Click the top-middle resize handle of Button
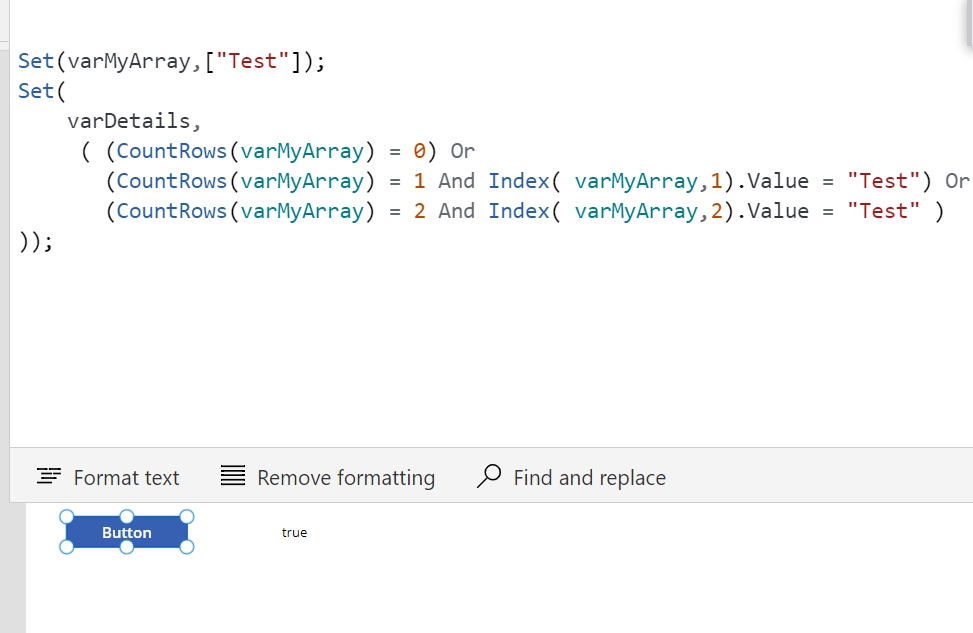This screenshot has width=973, height=633. 127,517
